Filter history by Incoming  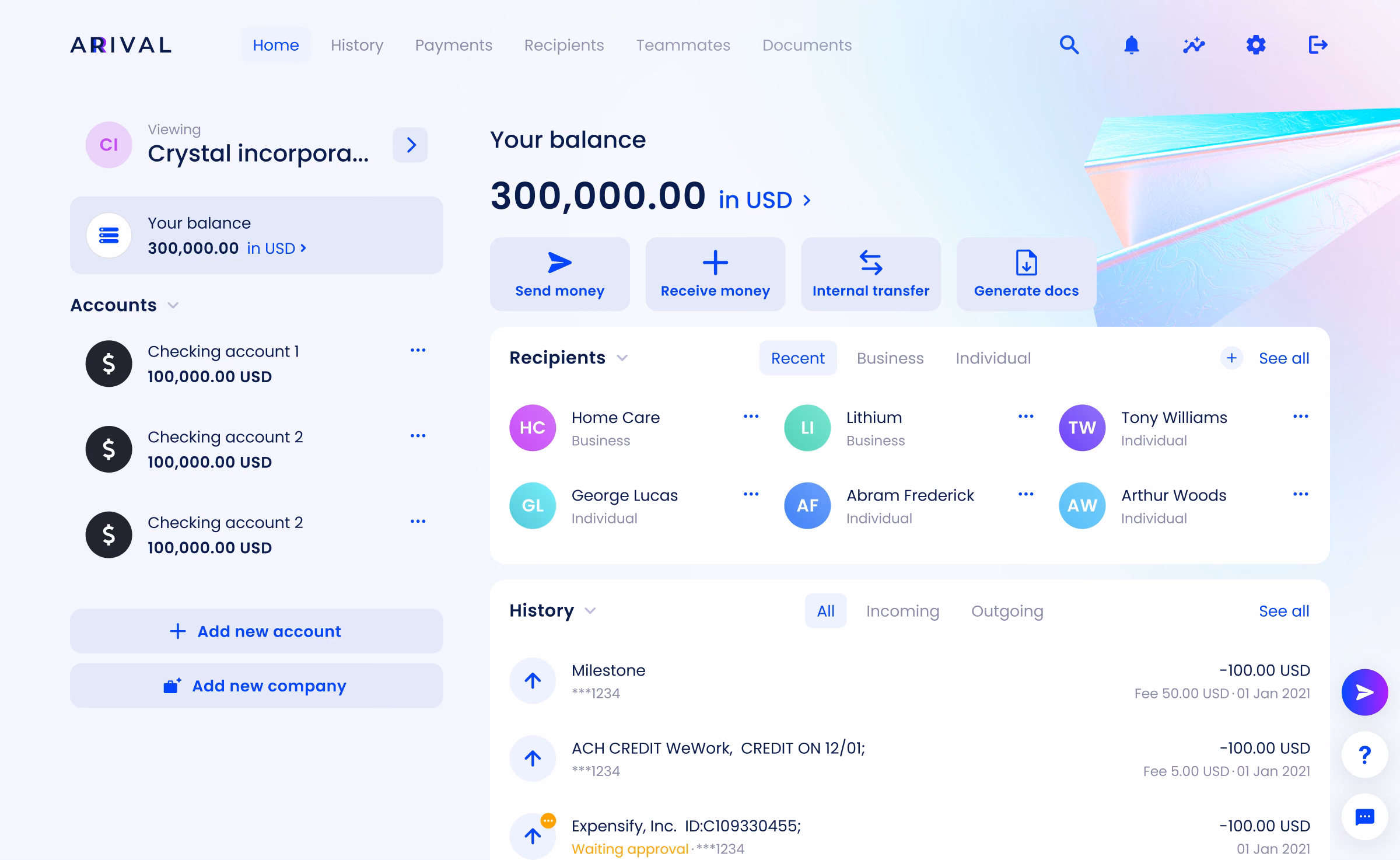point(902,610)
